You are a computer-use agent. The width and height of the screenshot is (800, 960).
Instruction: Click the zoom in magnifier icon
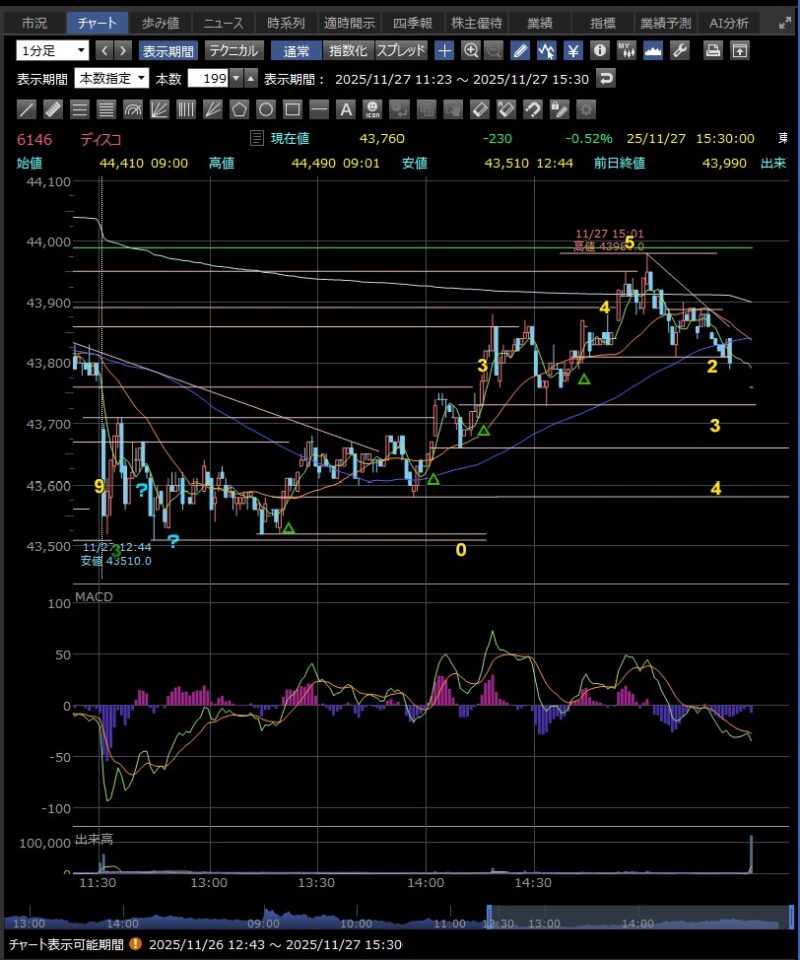470,50
